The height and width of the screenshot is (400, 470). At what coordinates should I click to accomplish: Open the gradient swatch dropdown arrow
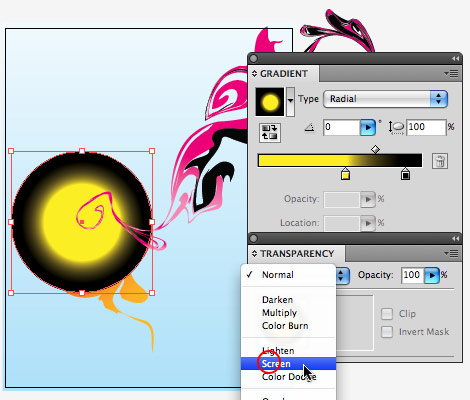click(290, 101)
